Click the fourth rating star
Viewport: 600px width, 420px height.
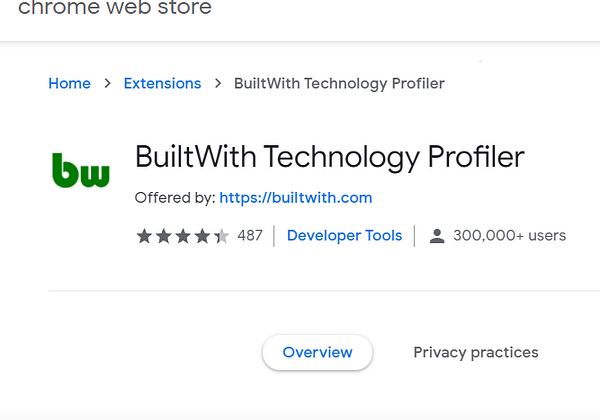tap(202, 236)
